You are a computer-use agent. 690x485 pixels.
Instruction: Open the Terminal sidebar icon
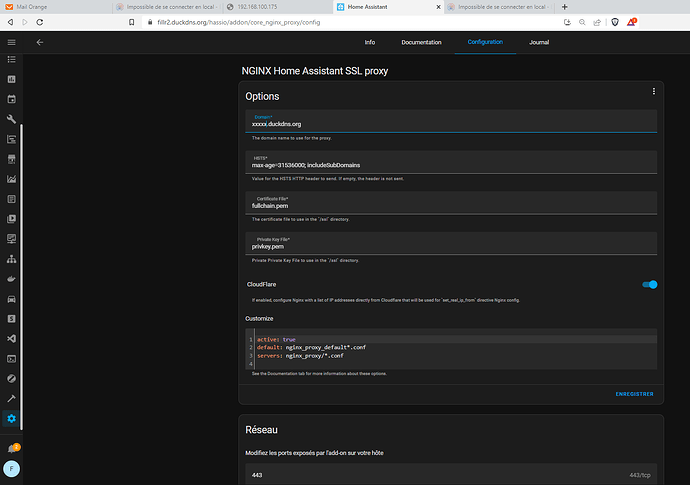pyautogui.click(x=11, y=359)
